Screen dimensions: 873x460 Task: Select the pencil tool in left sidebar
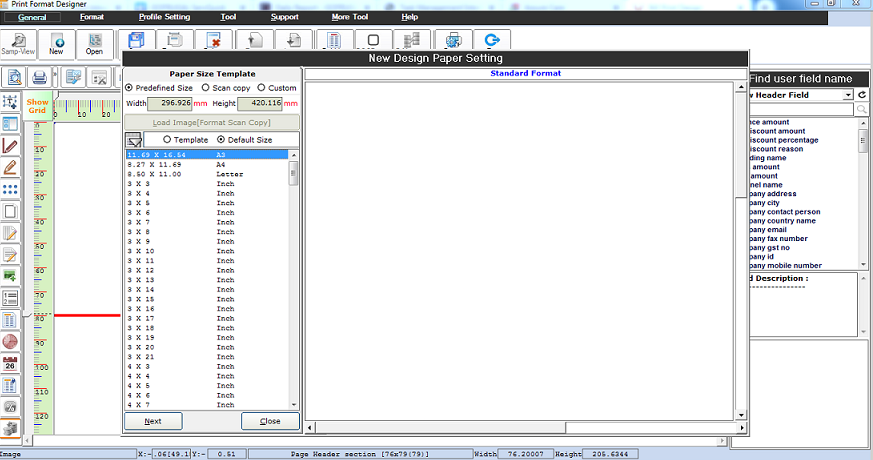point(10,168)
